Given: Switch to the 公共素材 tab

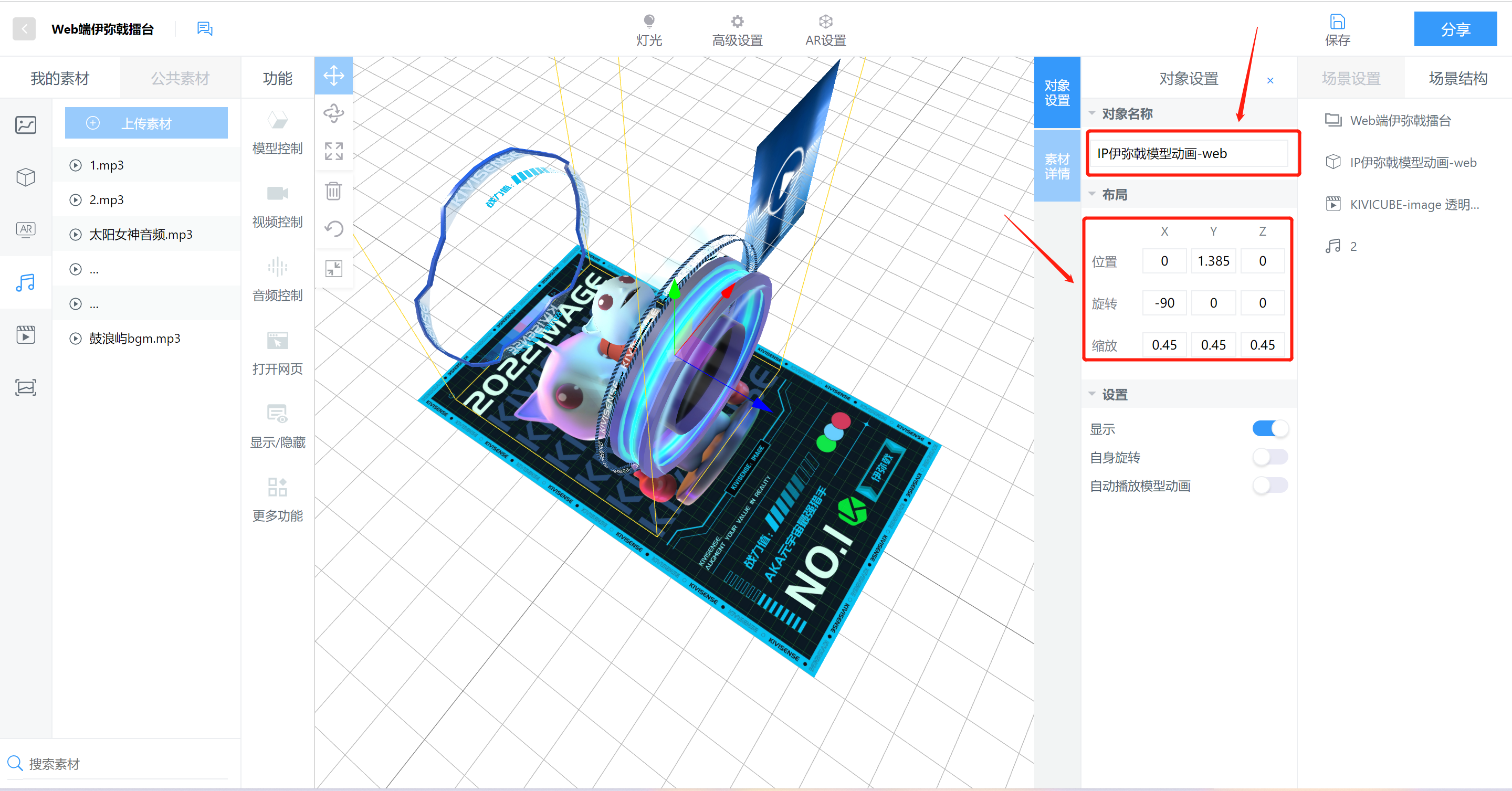Looking at the screenshot, I should click(x=180, y=78).
